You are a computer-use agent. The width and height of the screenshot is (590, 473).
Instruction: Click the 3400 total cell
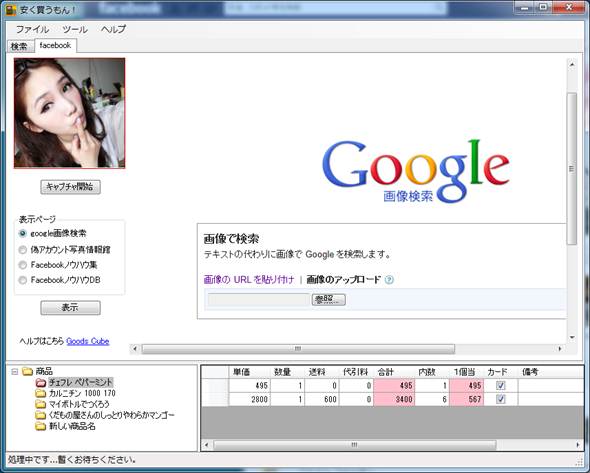(394, 399)
